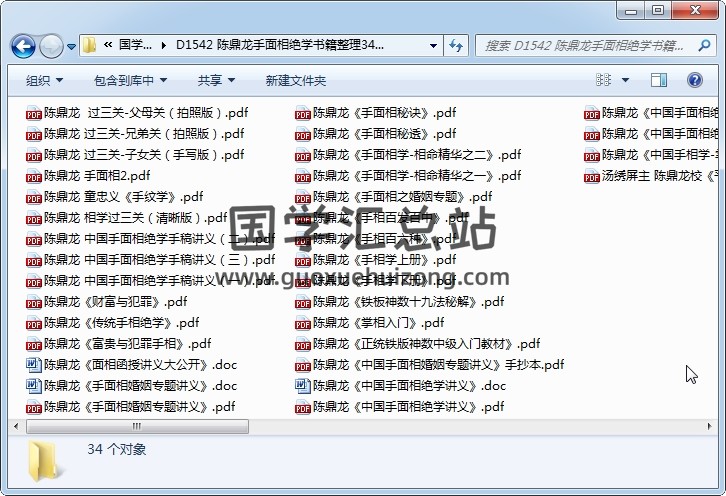
Task: Open the recent pages dropdown arrow
Action: point(71,46)
